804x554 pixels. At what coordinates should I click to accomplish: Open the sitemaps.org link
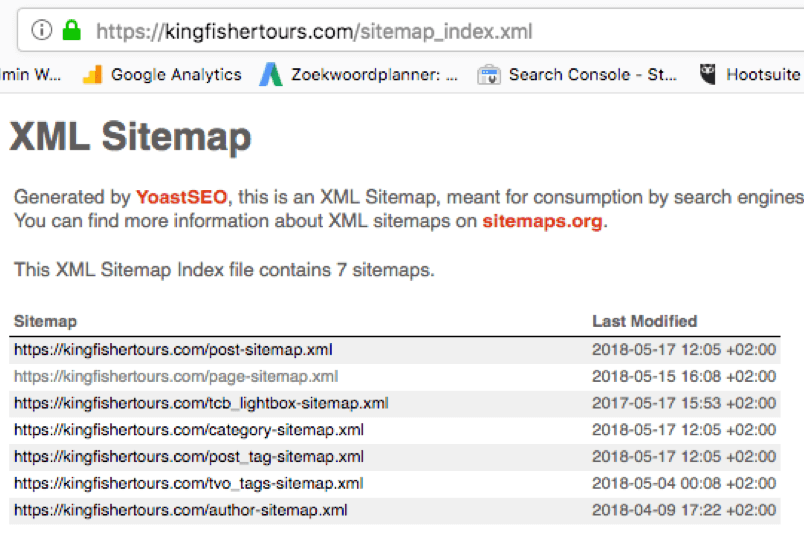click(542, 221)
